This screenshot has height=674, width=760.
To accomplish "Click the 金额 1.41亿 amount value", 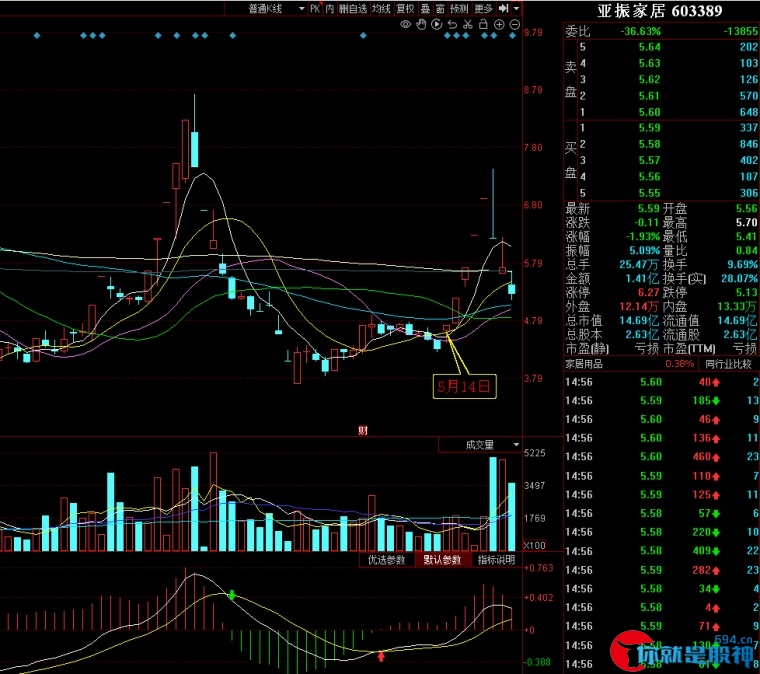I will (x=642, y=279).
